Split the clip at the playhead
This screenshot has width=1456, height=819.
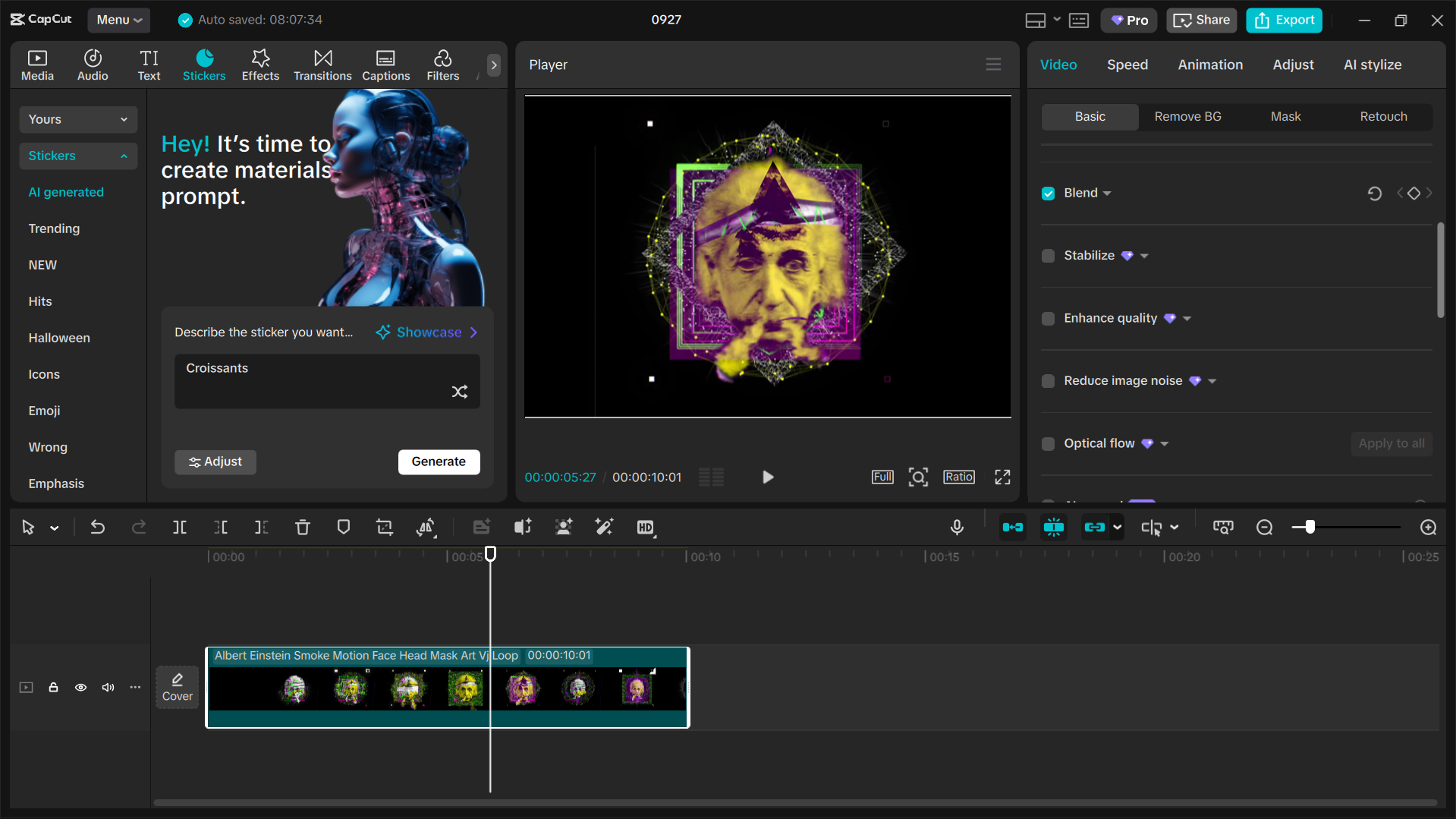point(180,527)
